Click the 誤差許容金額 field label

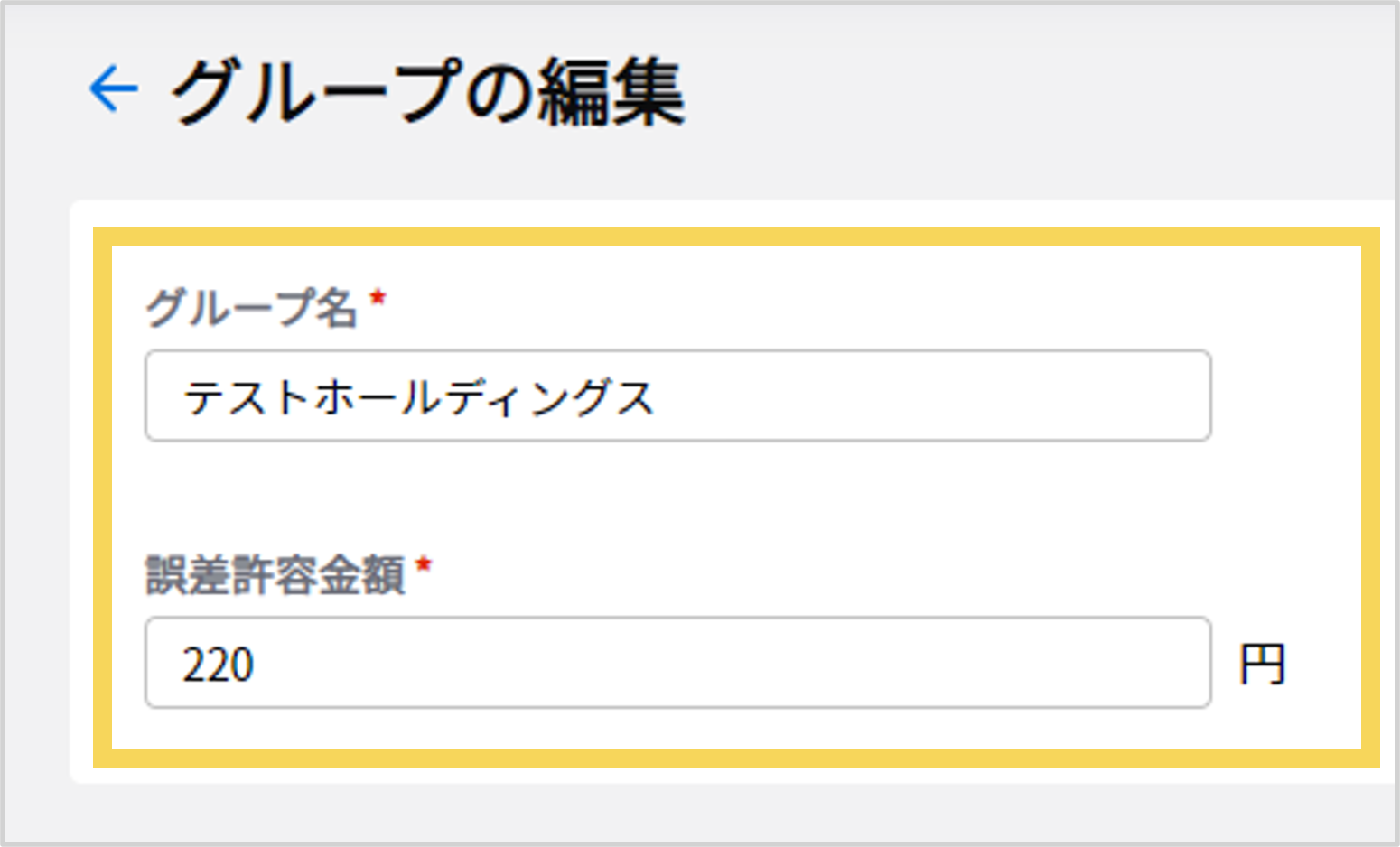tap(275, 575)
